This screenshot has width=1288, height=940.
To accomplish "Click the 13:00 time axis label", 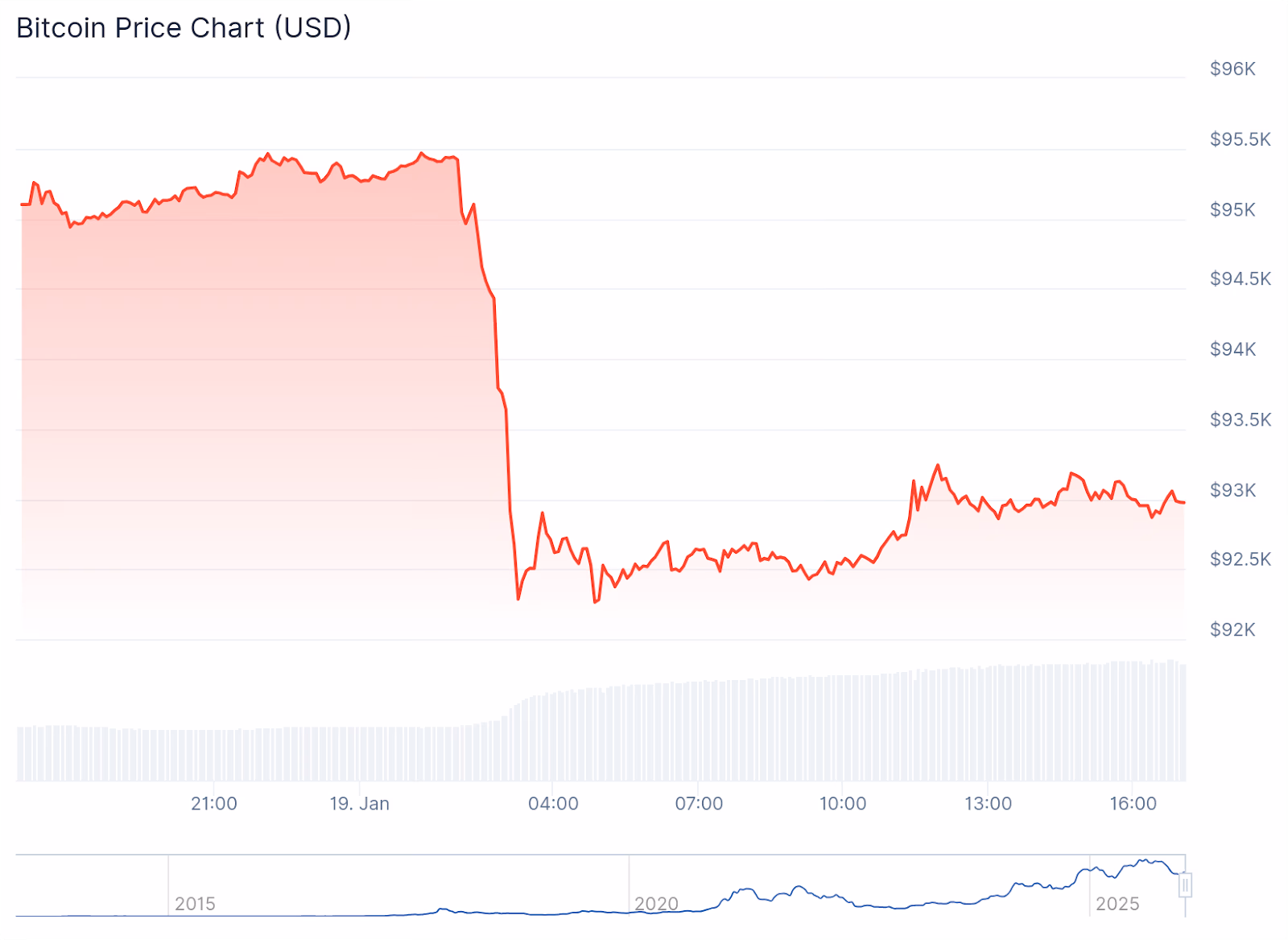I will coord(988,803).
